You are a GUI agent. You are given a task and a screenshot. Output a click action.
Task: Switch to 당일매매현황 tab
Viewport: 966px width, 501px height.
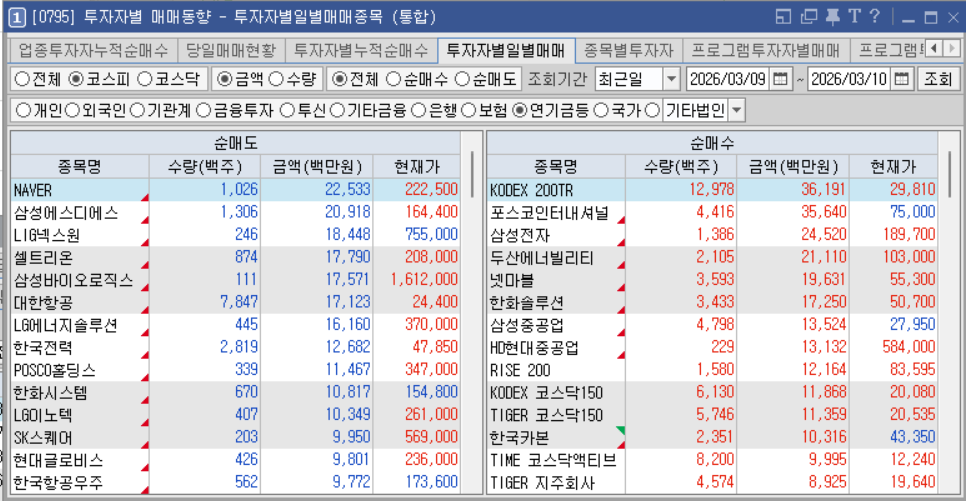[x=232, y=50]
